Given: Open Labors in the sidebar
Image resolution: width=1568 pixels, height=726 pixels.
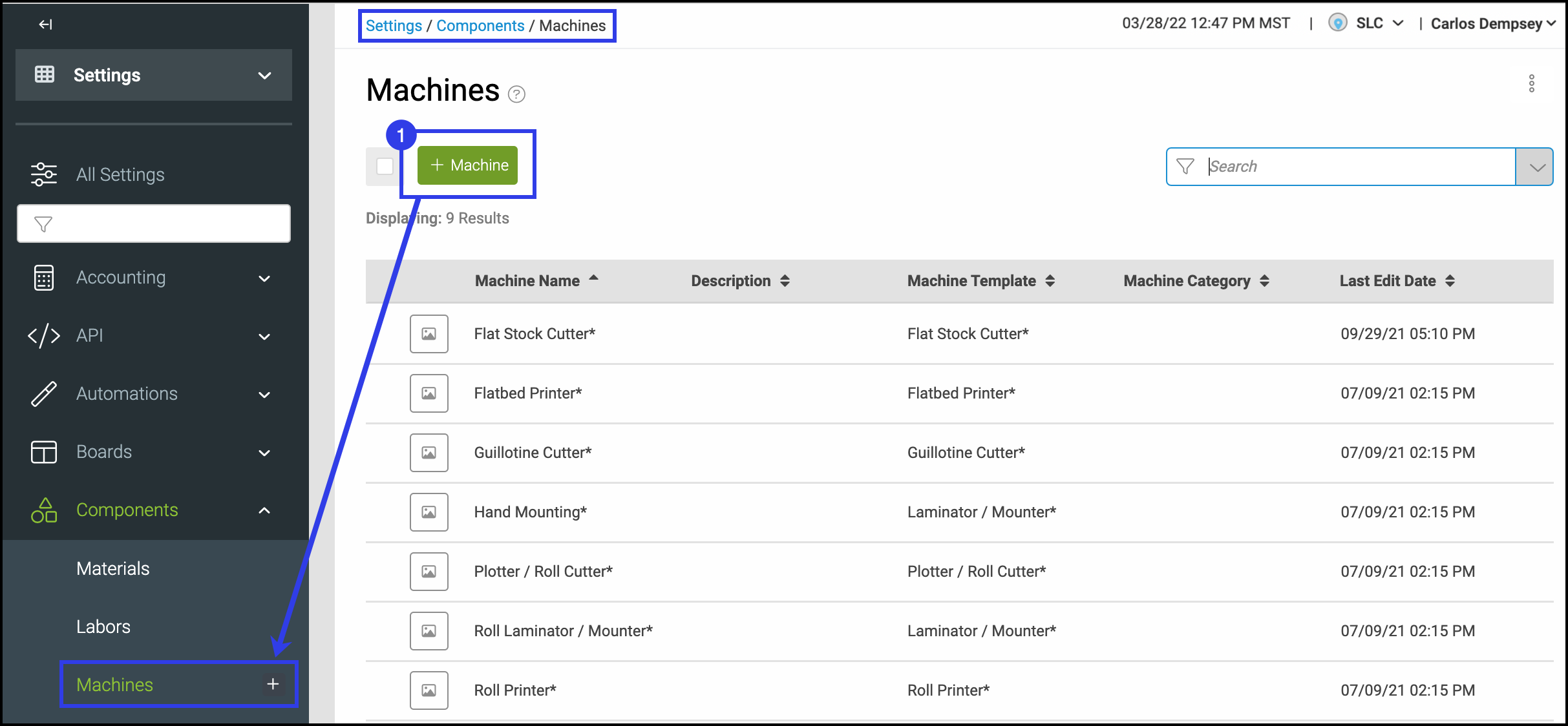Looking at the screenshot, I should point(103,627).
